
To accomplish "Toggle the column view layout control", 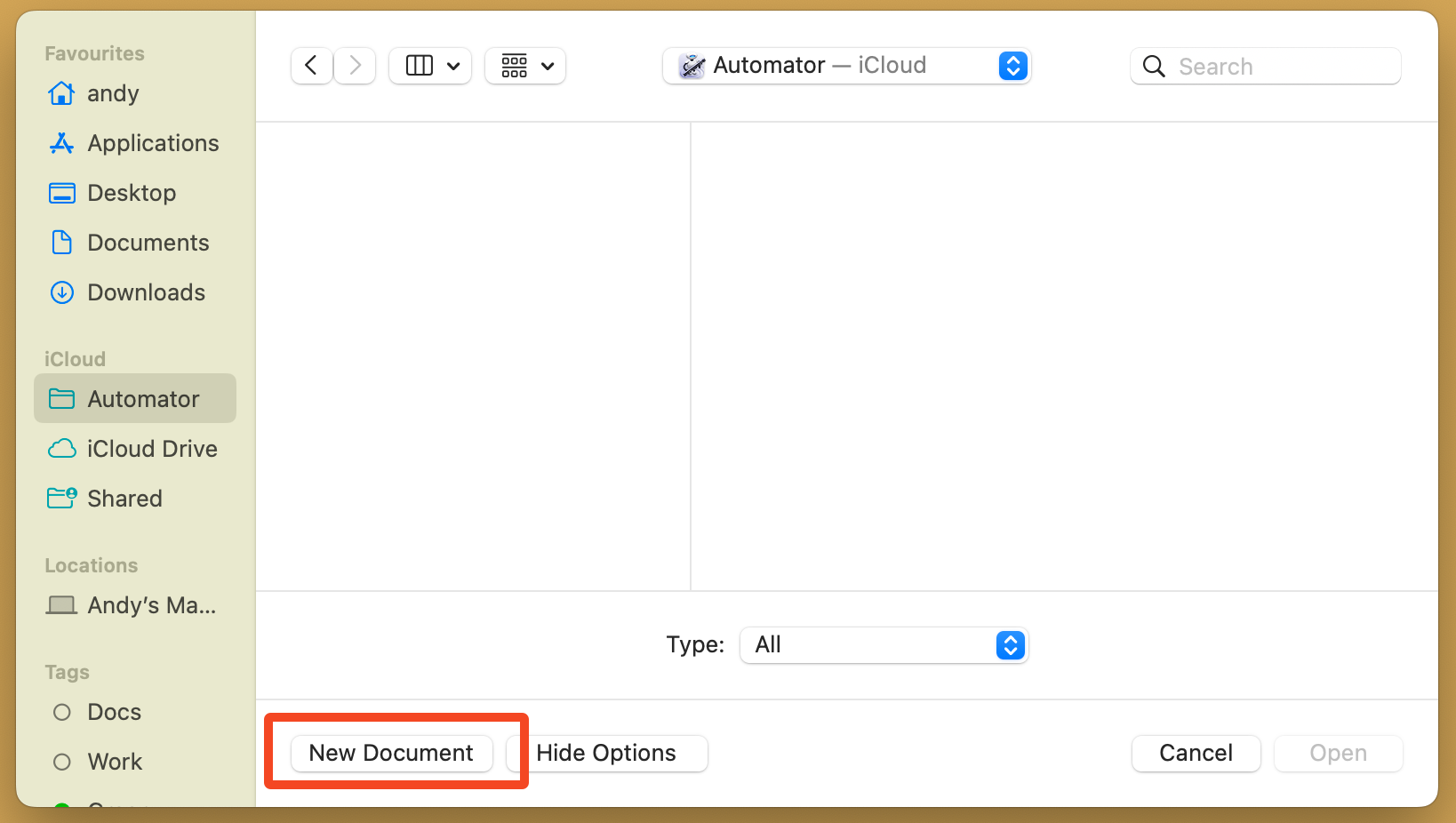I will click(429, 65).
